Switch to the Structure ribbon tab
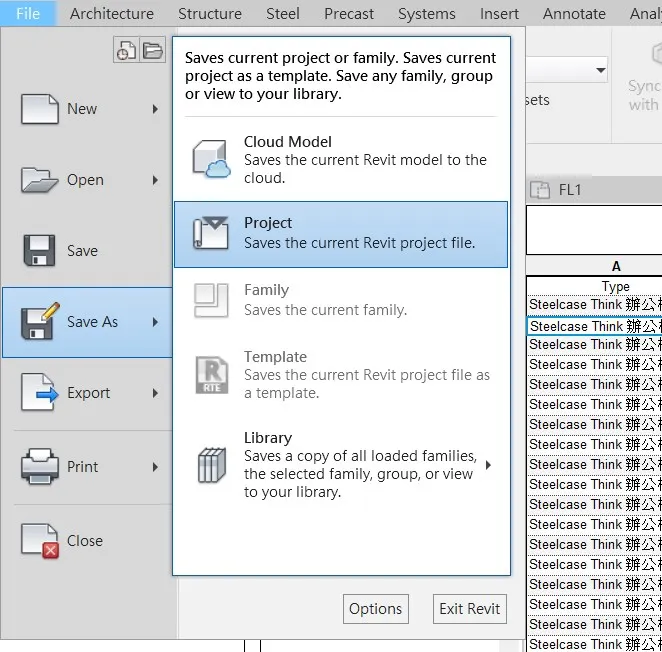 (x=210, y=14)
